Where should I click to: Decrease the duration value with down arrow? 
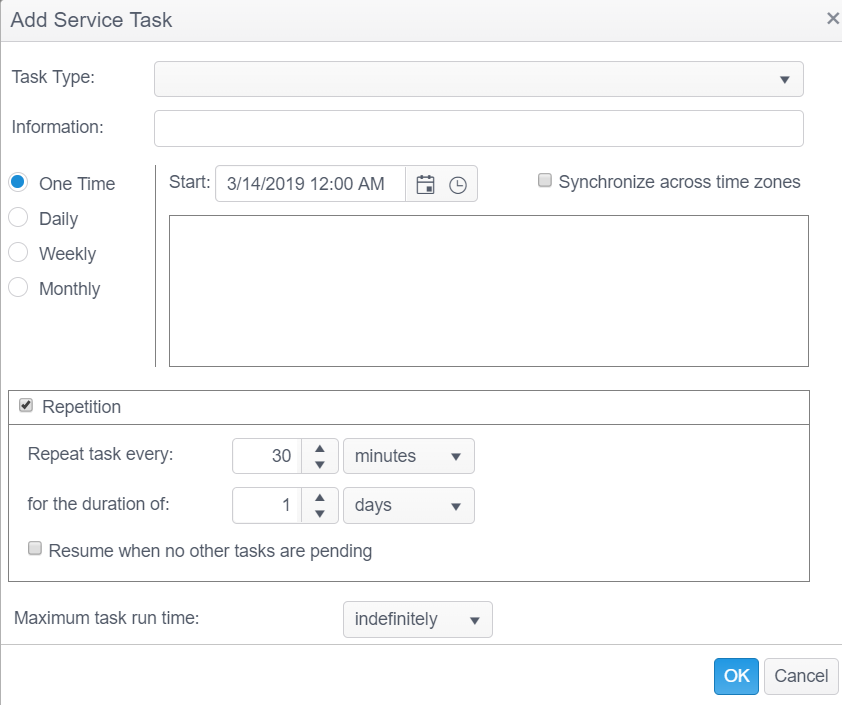tap(320, 514)
